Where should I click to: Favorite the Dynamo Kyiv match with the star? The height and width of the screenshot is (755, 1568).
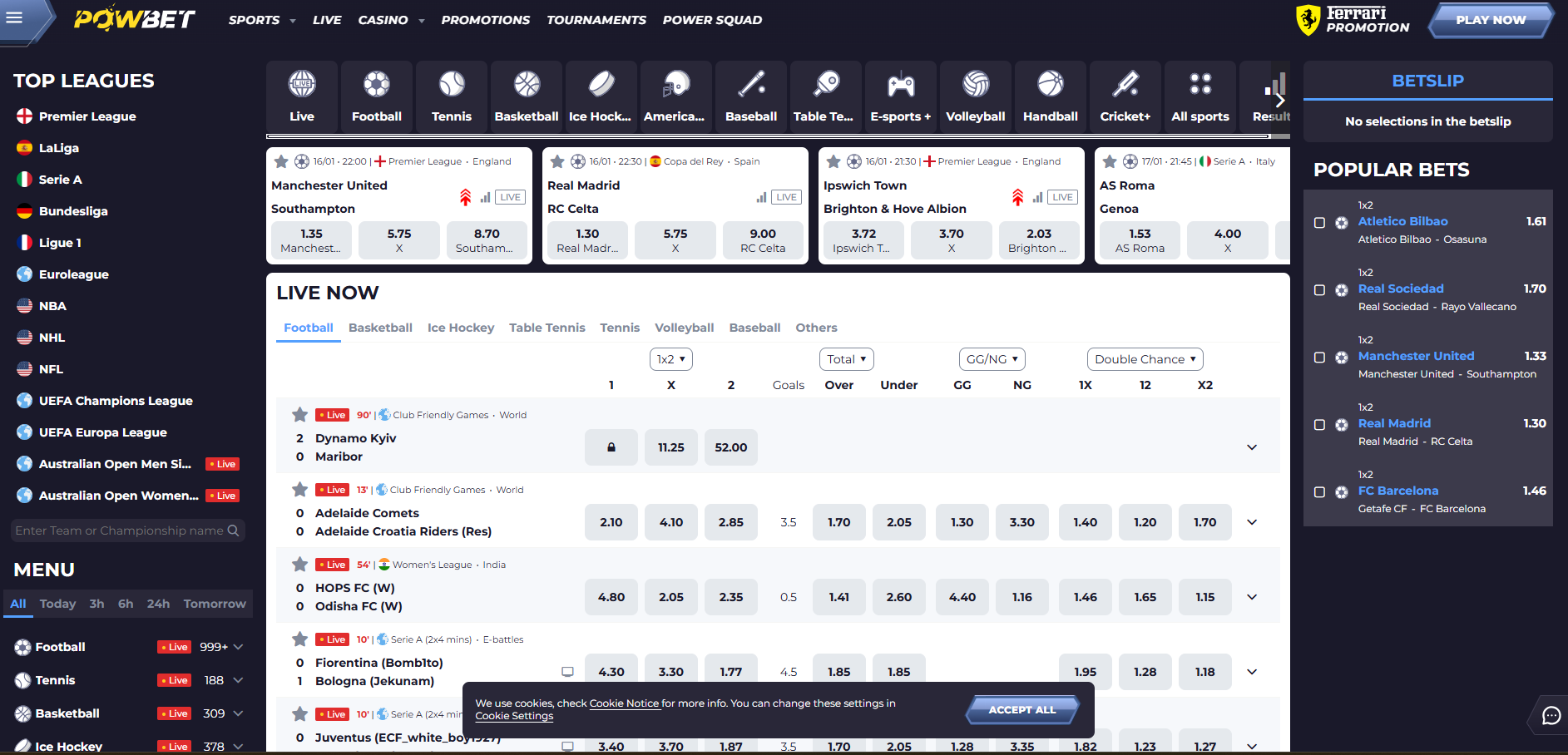pos(299,414)
